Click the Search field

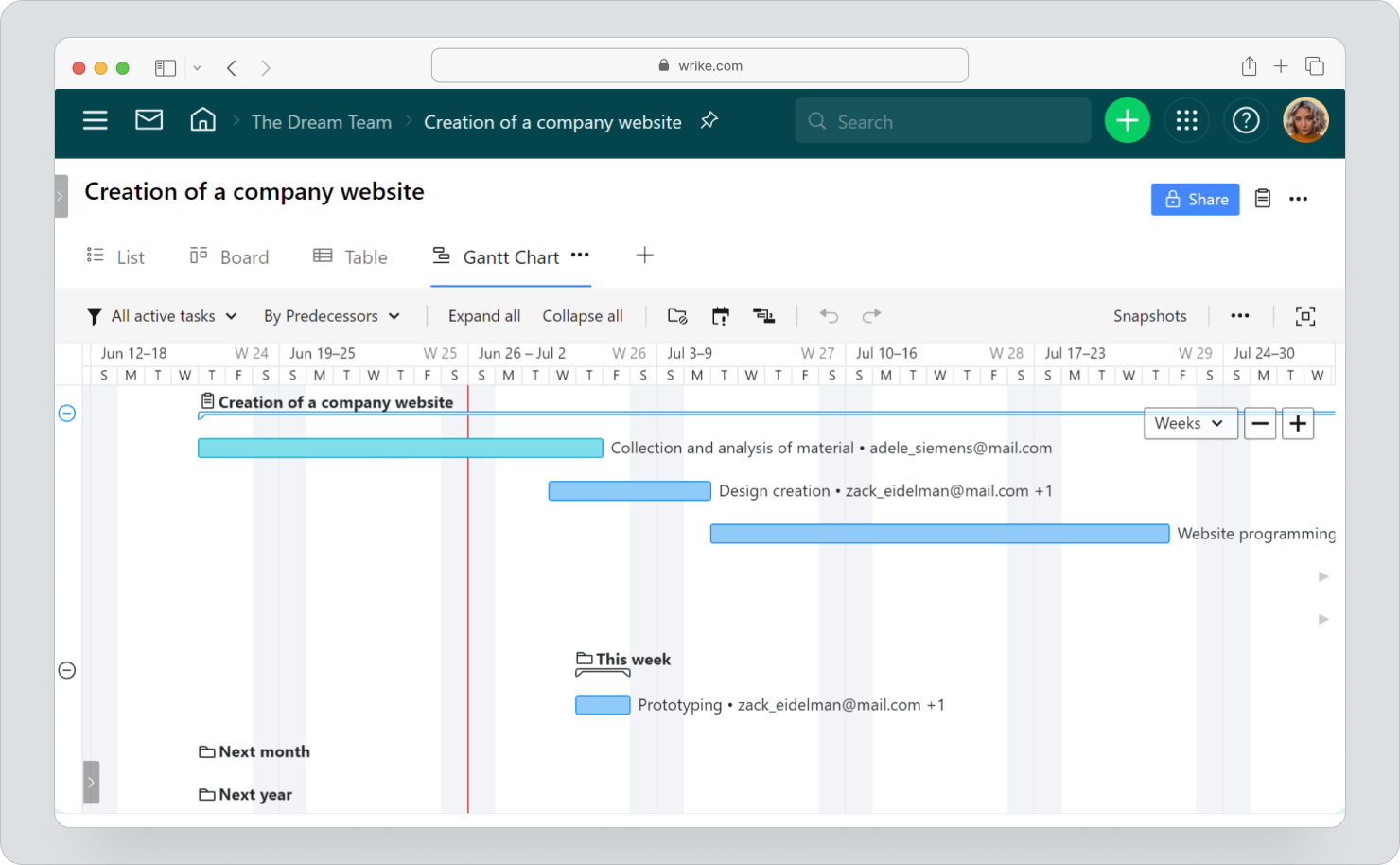point(943,121)
